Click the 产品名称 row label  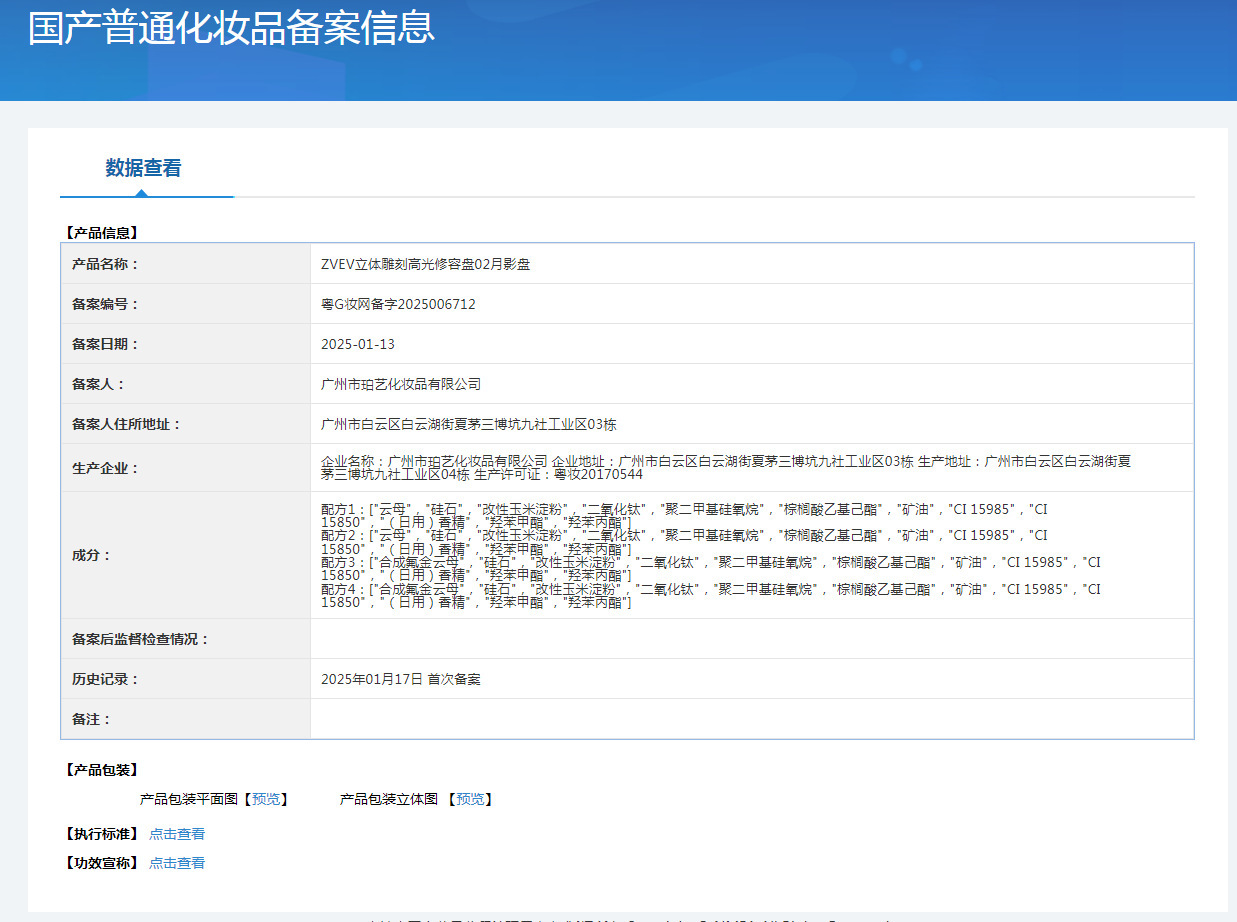point(105,264)
